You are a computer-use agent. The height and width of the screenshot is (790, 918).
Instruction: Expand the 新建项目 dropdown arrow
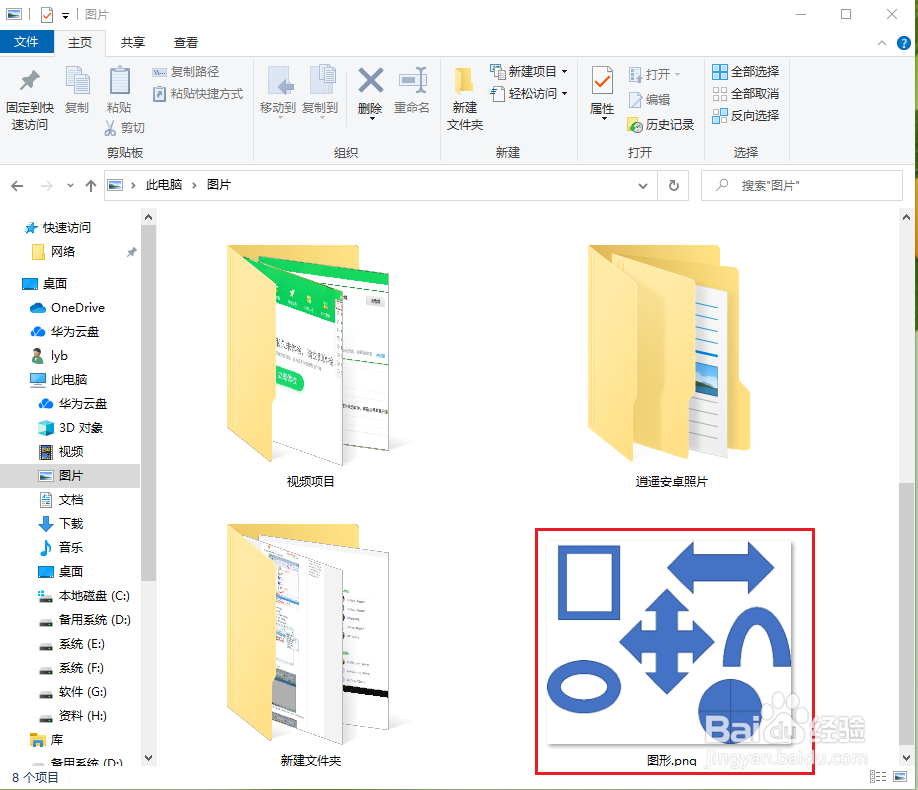pos(563,71)
